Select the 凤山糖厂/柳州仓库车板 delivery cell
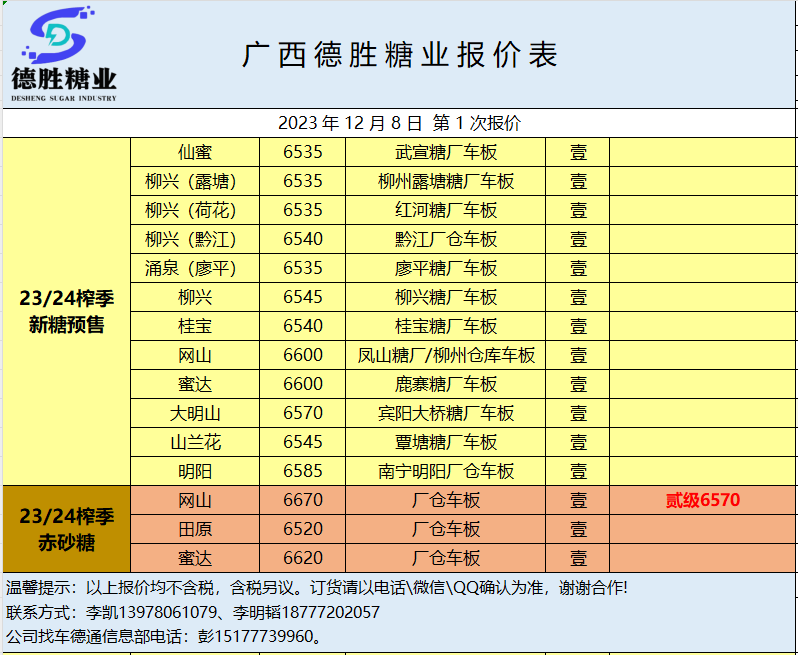Image resolution: width=798 pixels, height=655 pixels. pos(446,356)
